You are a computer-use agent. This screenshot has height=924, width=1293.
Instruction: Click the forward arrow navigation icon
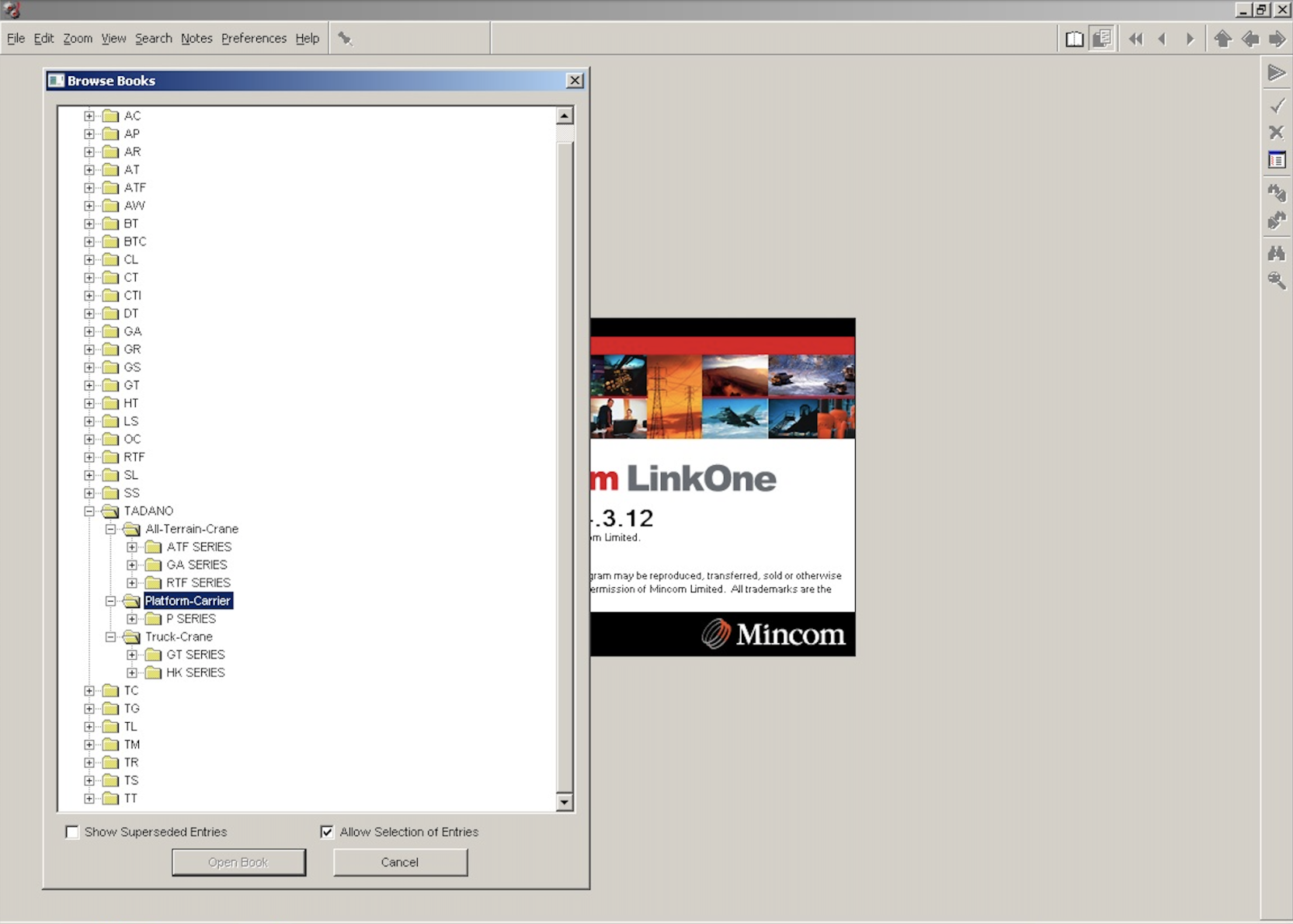[1278, 39]
